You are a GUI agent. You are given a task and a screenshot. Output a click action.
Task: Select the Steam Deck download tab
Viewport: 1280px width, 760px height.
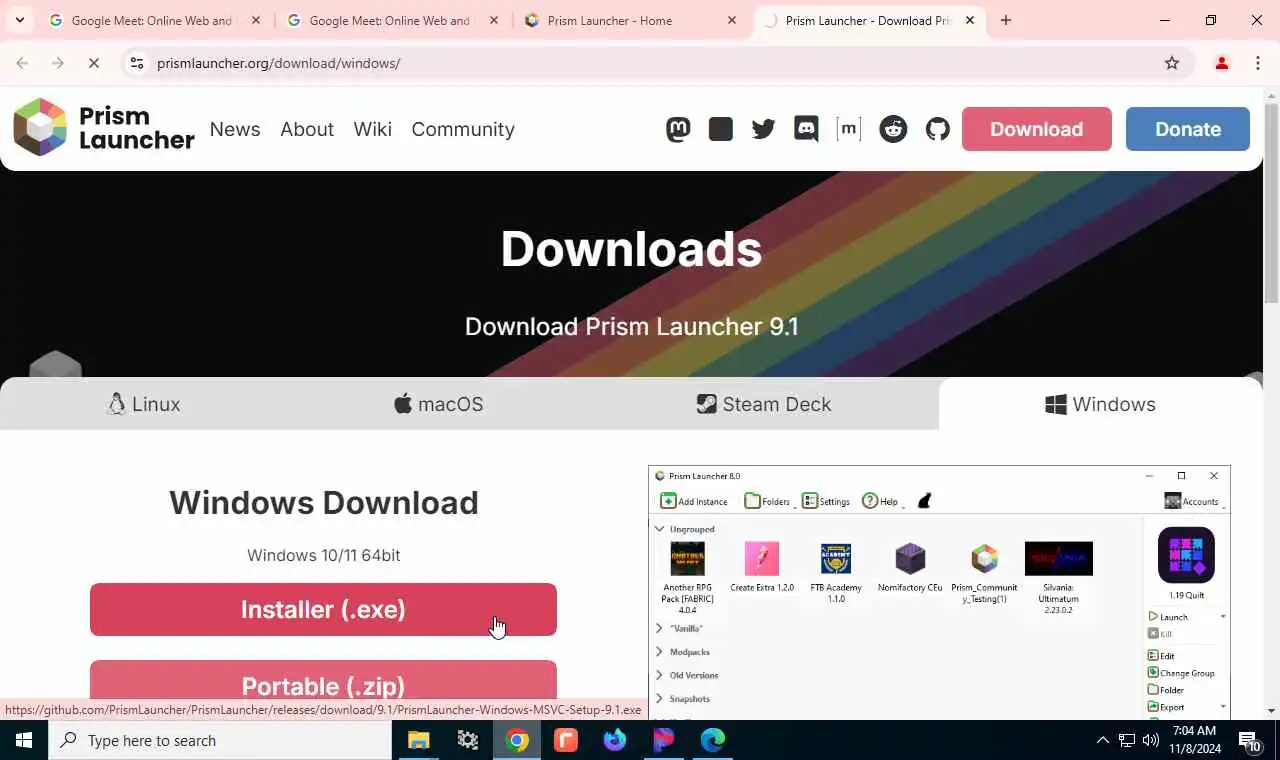(x=764, y=404)
